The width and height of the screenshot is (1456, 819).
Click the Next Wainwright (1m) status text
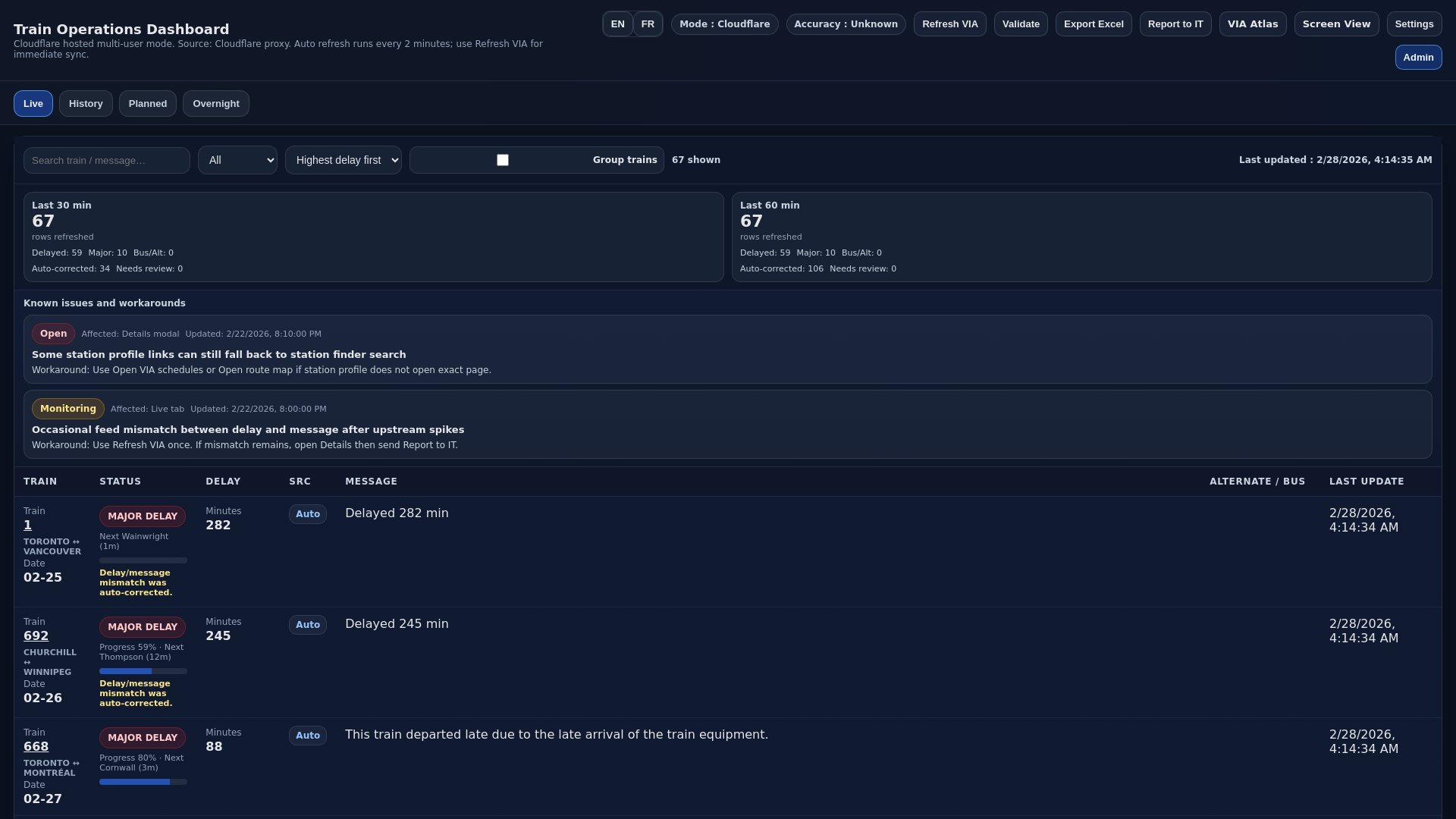pos(134,541)
